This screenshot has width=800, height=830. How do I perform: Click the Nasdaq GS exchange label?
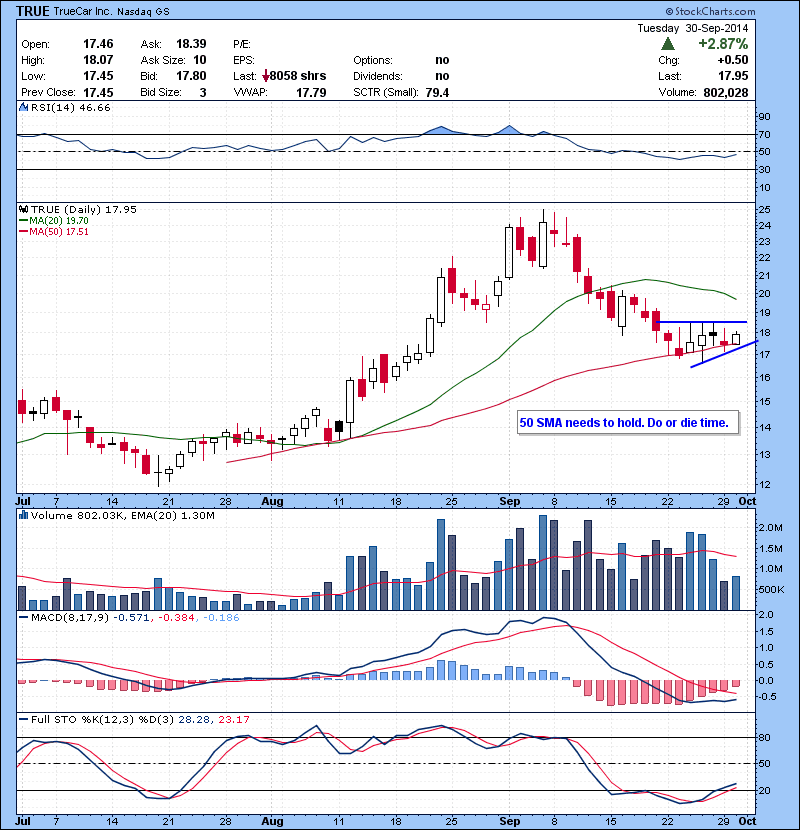[143, 12]
